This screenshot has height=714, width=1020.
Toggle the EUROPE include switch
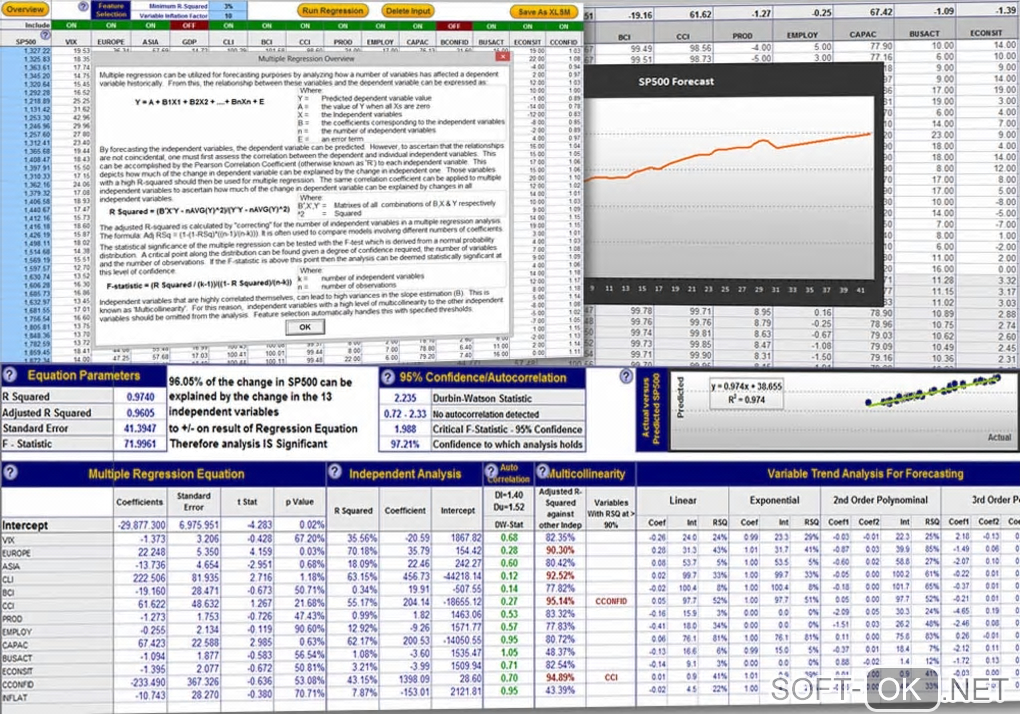[111, 25]
